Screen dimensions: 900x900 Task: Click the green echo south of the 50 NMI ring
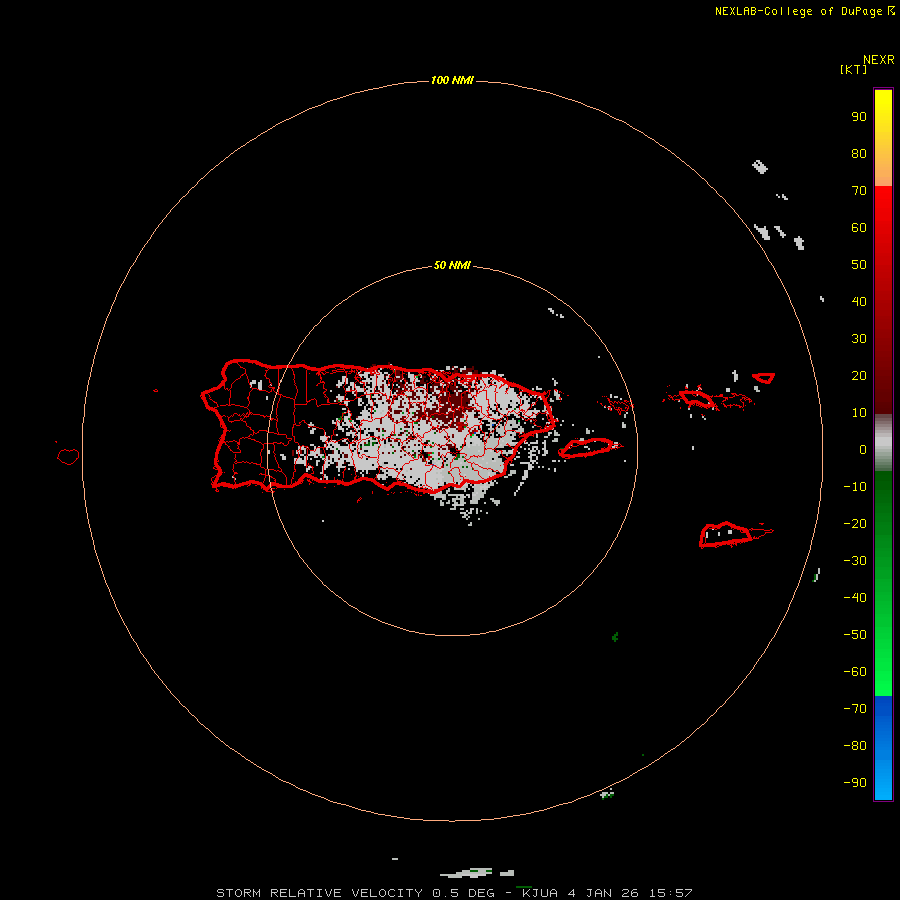point(615,637)
